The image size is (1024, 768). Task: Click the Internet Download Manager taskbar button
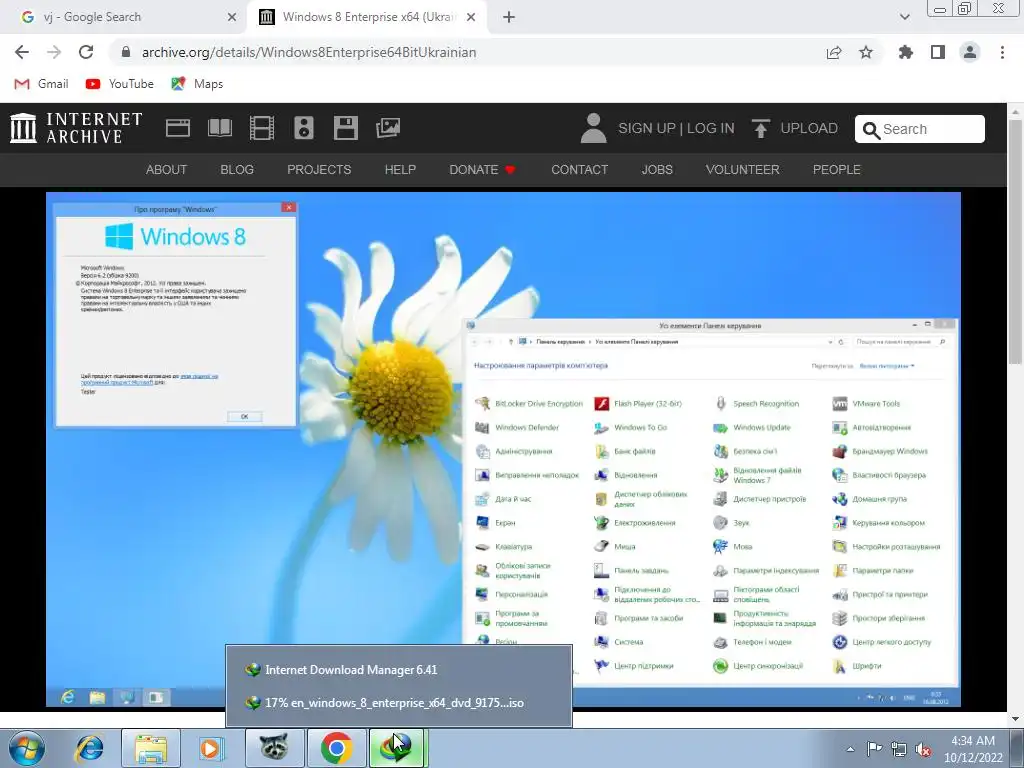coord(398,748)
